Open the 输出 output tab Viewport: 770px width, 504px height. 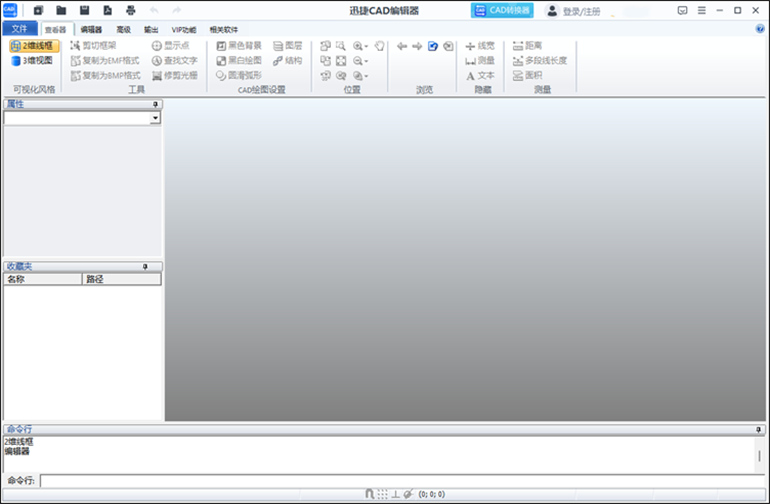coord(151,29)
